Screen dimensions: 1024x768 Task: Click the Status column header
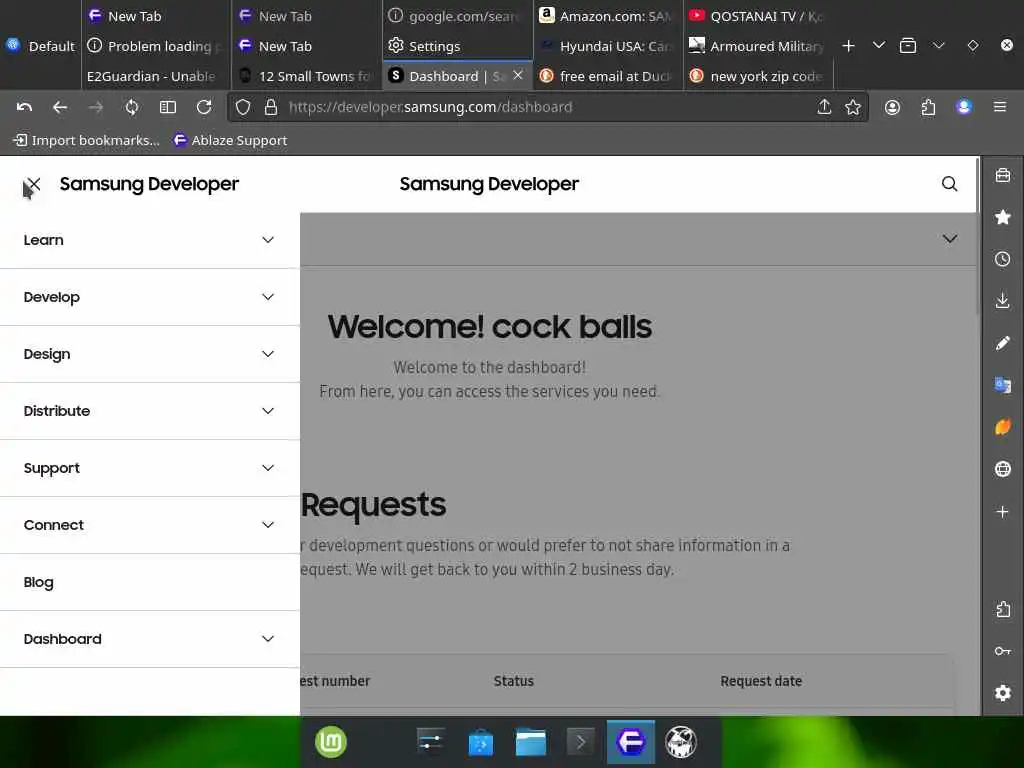pos(513,681)
